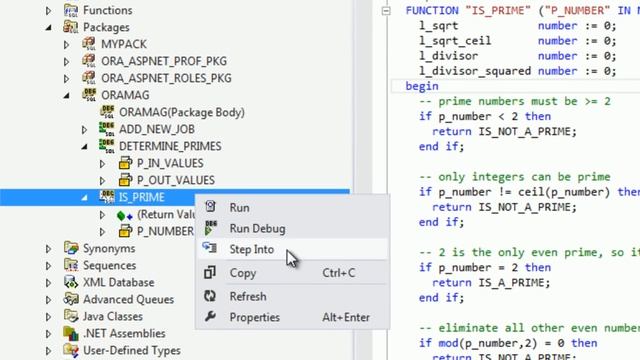The image size is (640, 360).
Task: Click the User-Defined Types folder icon
Action: 71,350
